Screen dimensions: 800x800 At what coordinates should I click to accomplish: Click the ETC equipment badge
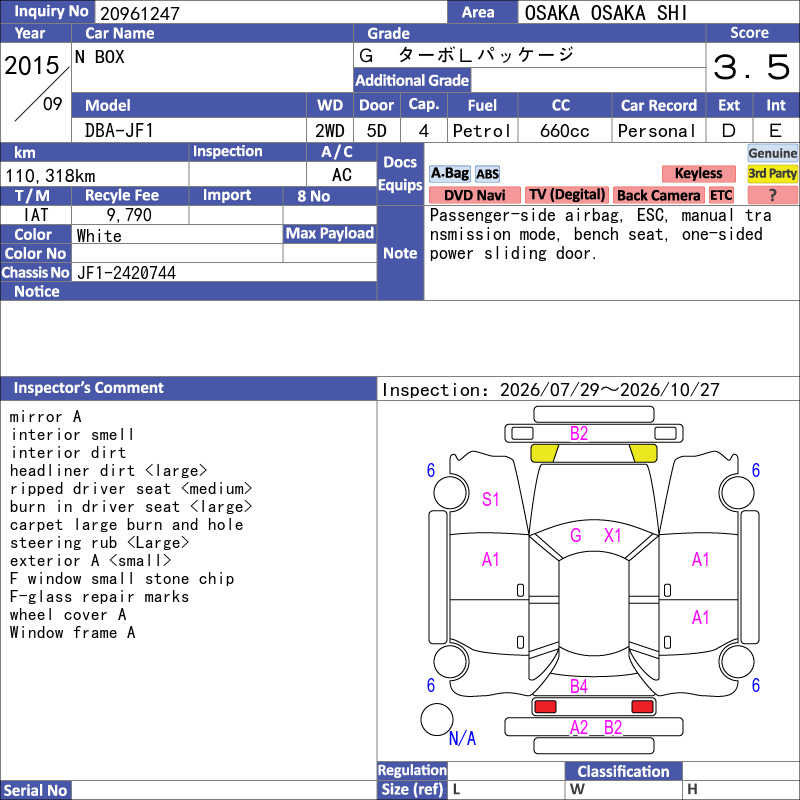pyautogui.click(x=721, y=195)
